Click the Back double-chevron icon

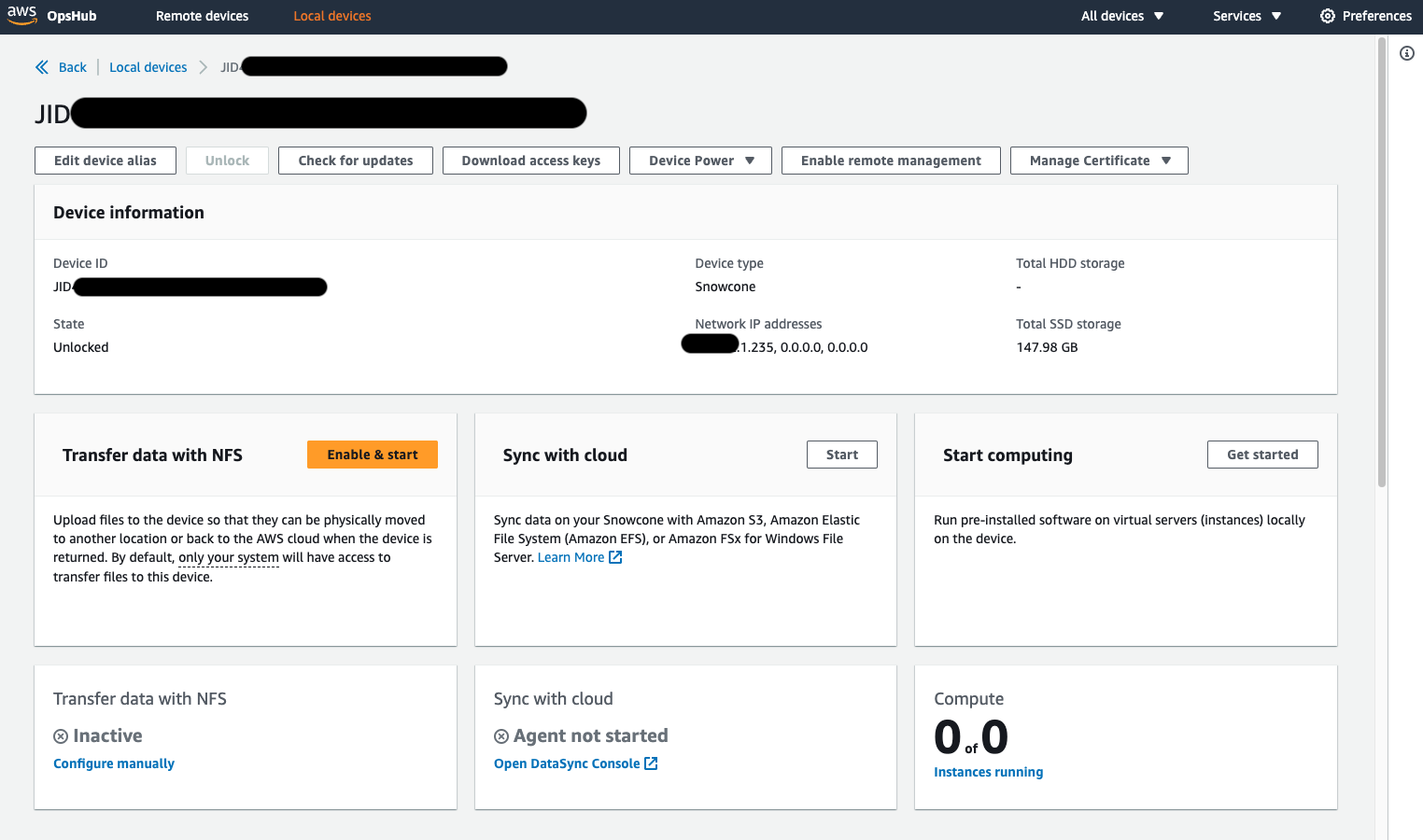[x=42, y=67]
